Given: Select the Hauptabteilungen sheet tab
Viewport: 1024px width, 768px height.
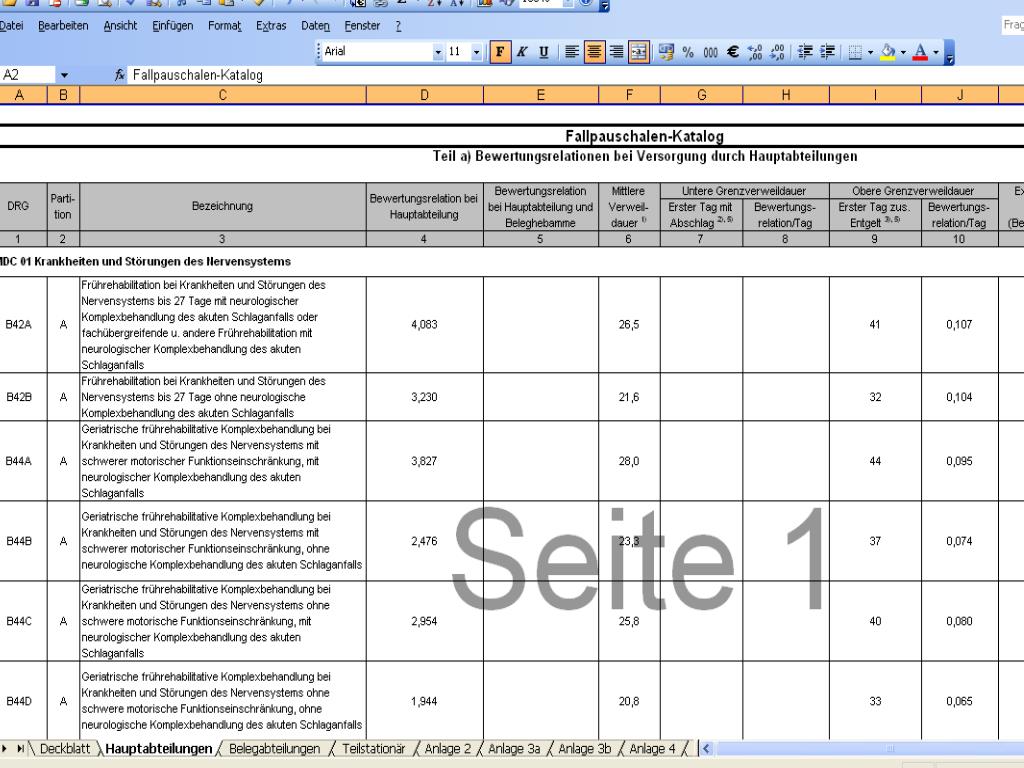Looking at the screenshot, I should (x=159, y=748).
